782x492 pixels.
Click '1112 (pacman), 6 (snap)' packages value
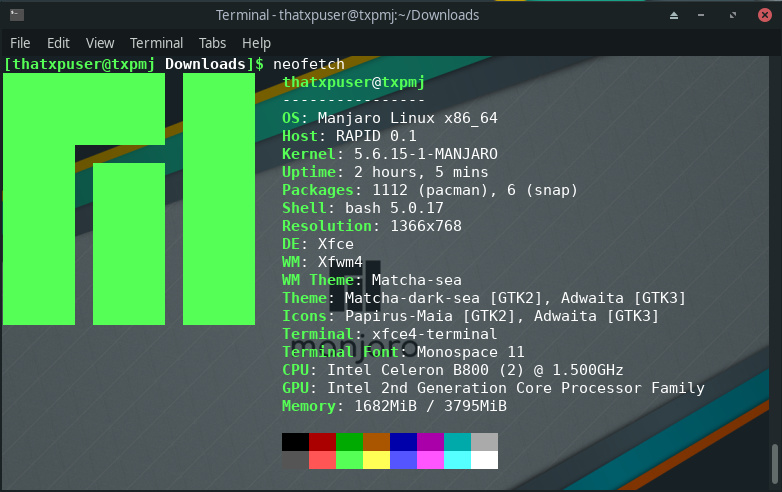coord(475,190)
